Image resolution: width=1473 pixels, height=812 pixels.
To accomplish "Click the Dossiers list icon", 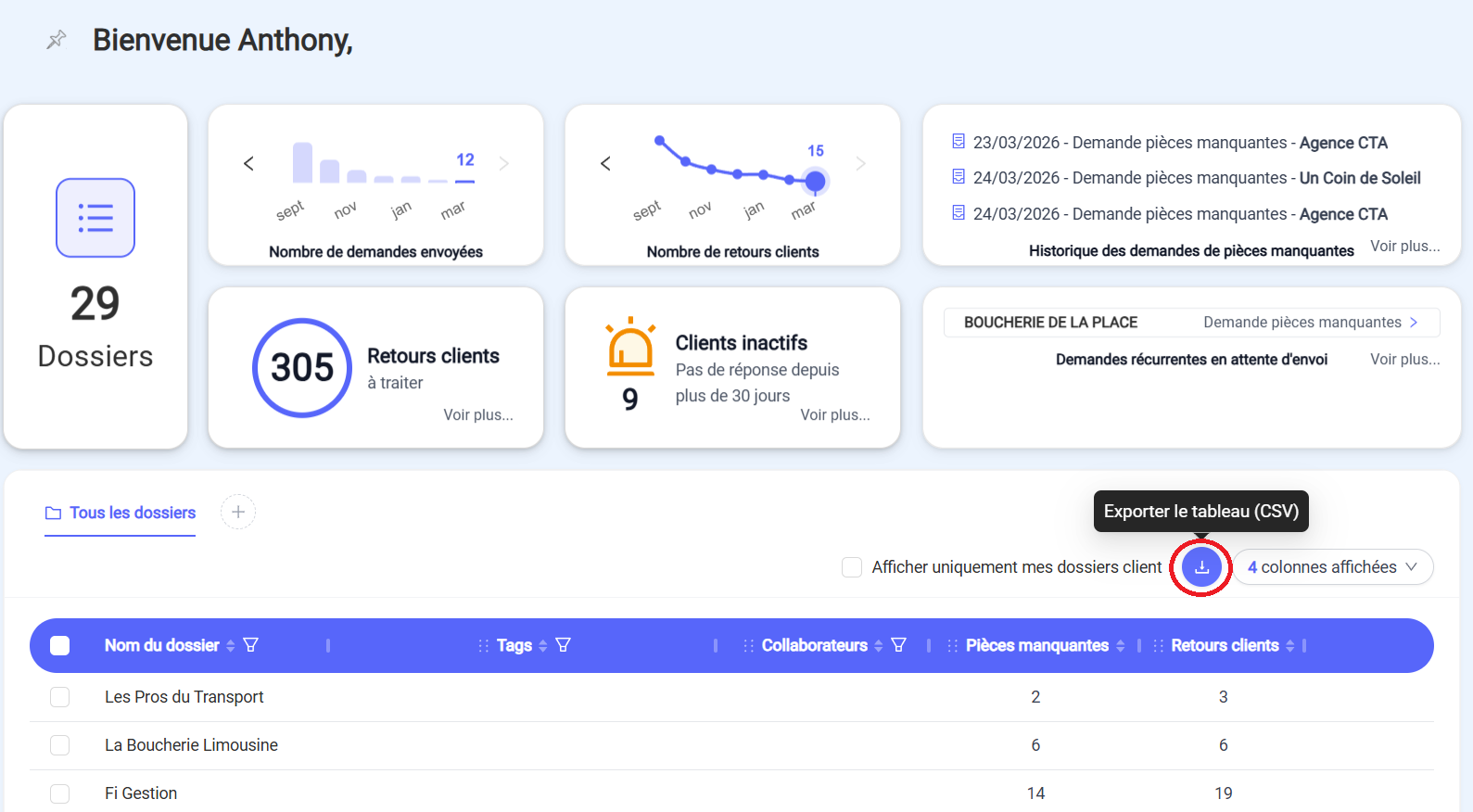I will pos(95,218).
